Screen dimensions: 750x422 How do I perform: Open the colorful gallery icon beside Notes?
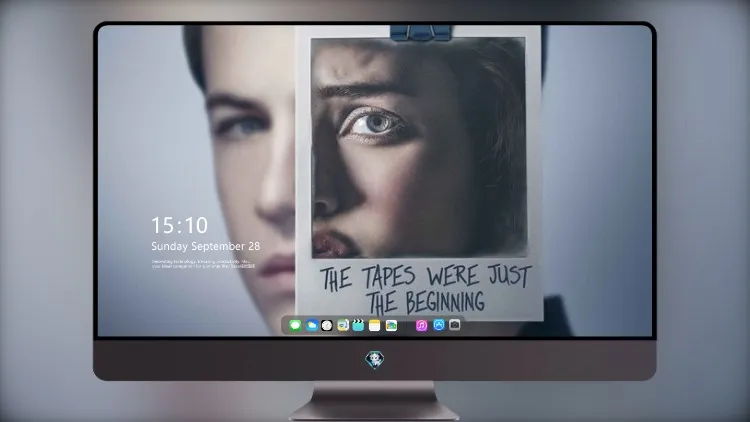(391, 325)
